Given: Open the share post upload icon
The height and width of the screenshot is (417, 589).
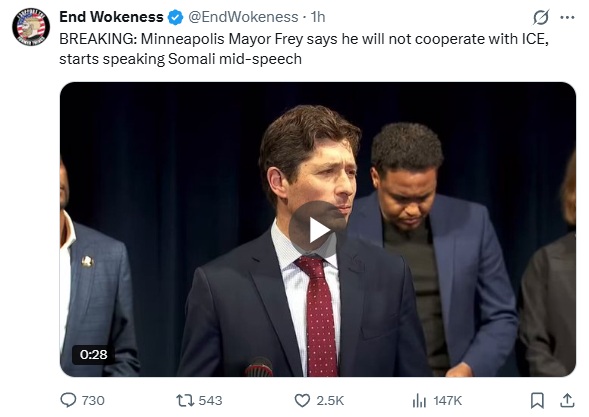Looking at the screenshot, I should 567,400.
